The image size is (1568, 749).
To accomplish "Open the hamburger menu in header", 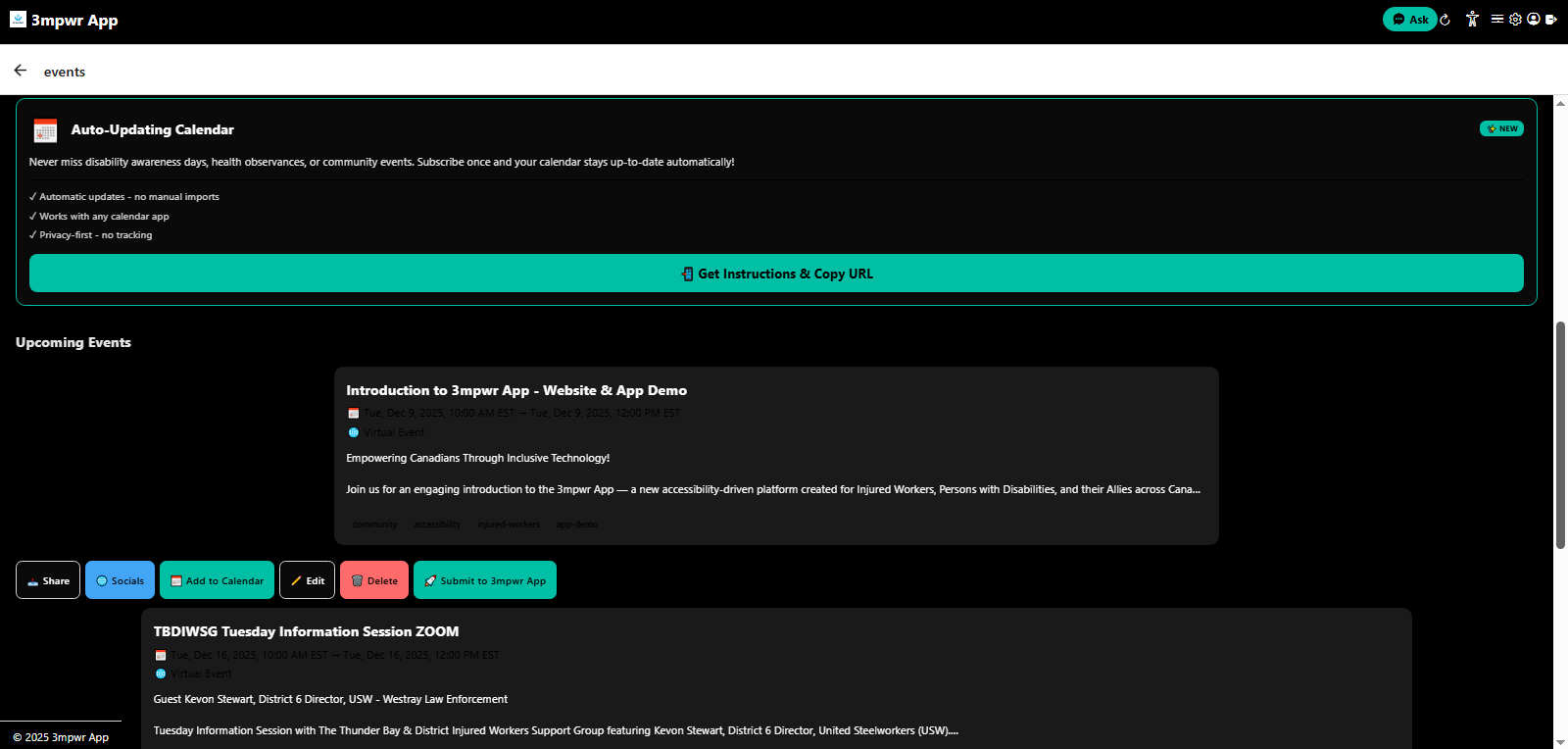I will coord(1496,20).
